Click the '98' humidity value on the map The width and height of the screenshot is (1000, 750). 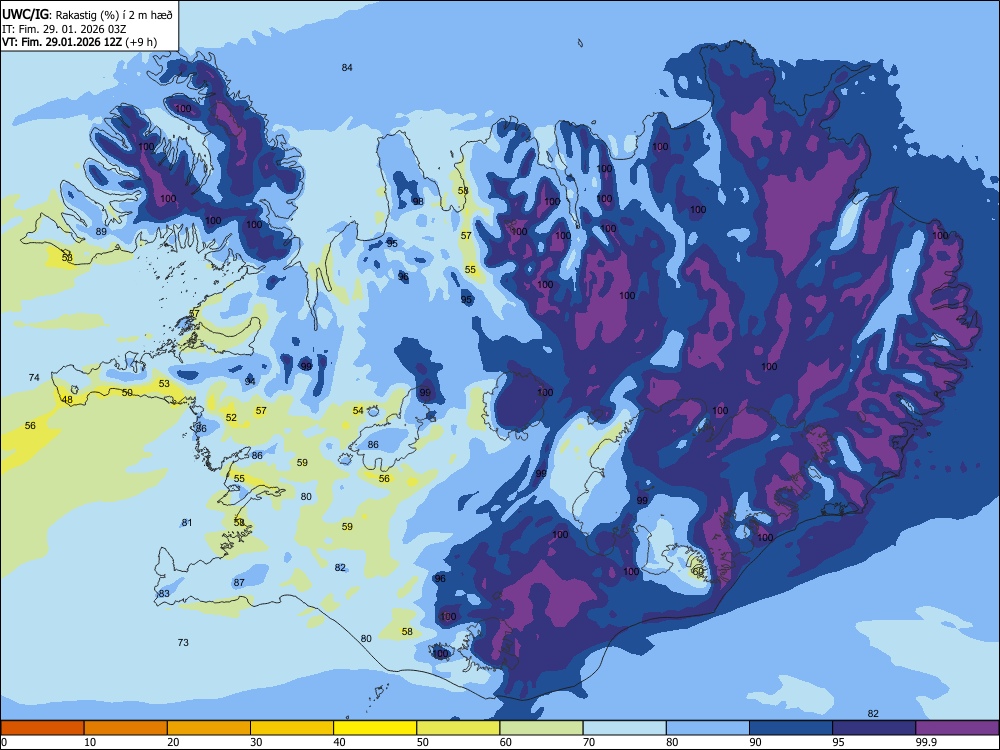[418, 202]
